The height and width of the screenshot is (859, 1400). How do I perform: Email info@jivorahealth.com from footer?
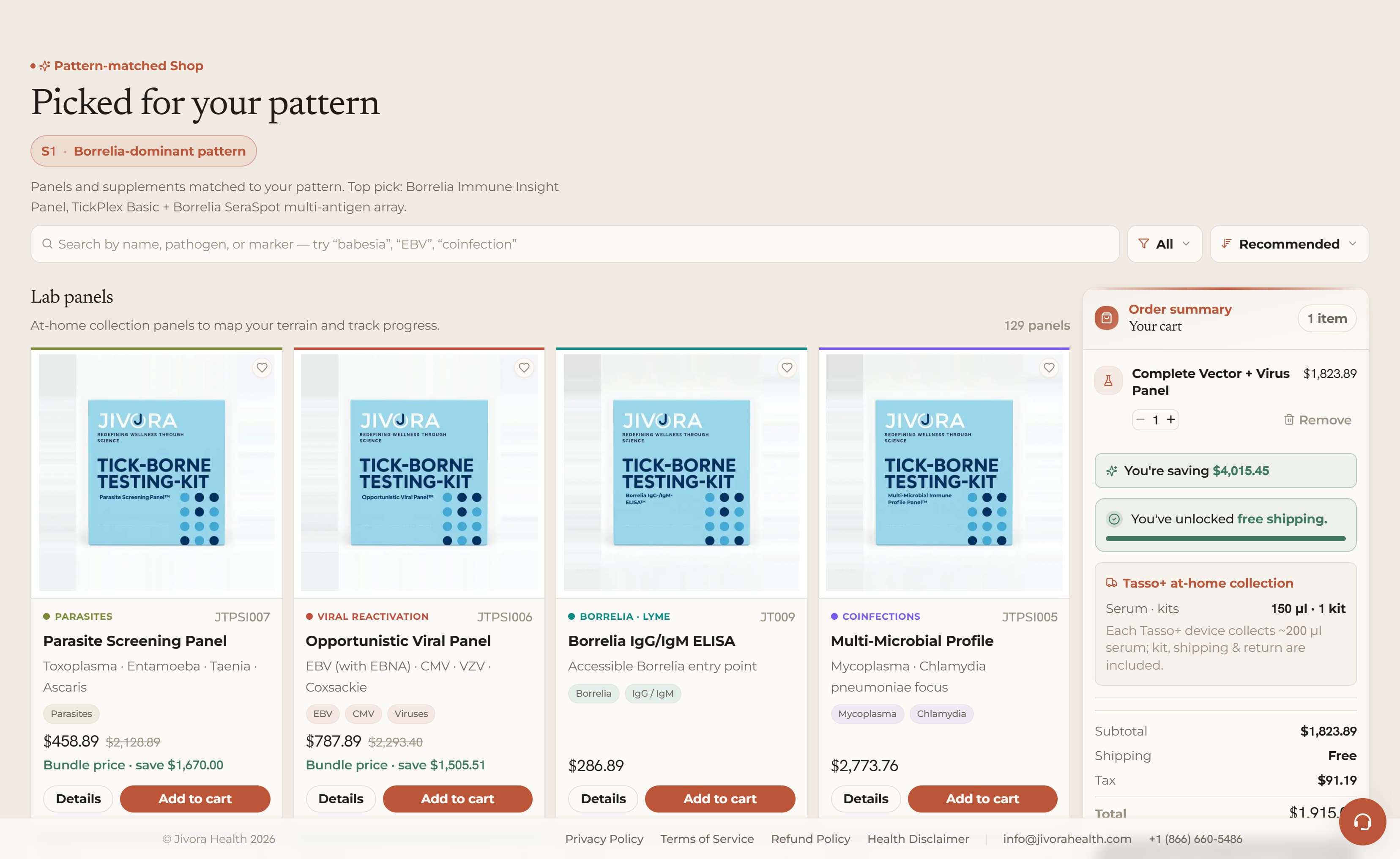pyautogui.click(x=1067, y=839)
